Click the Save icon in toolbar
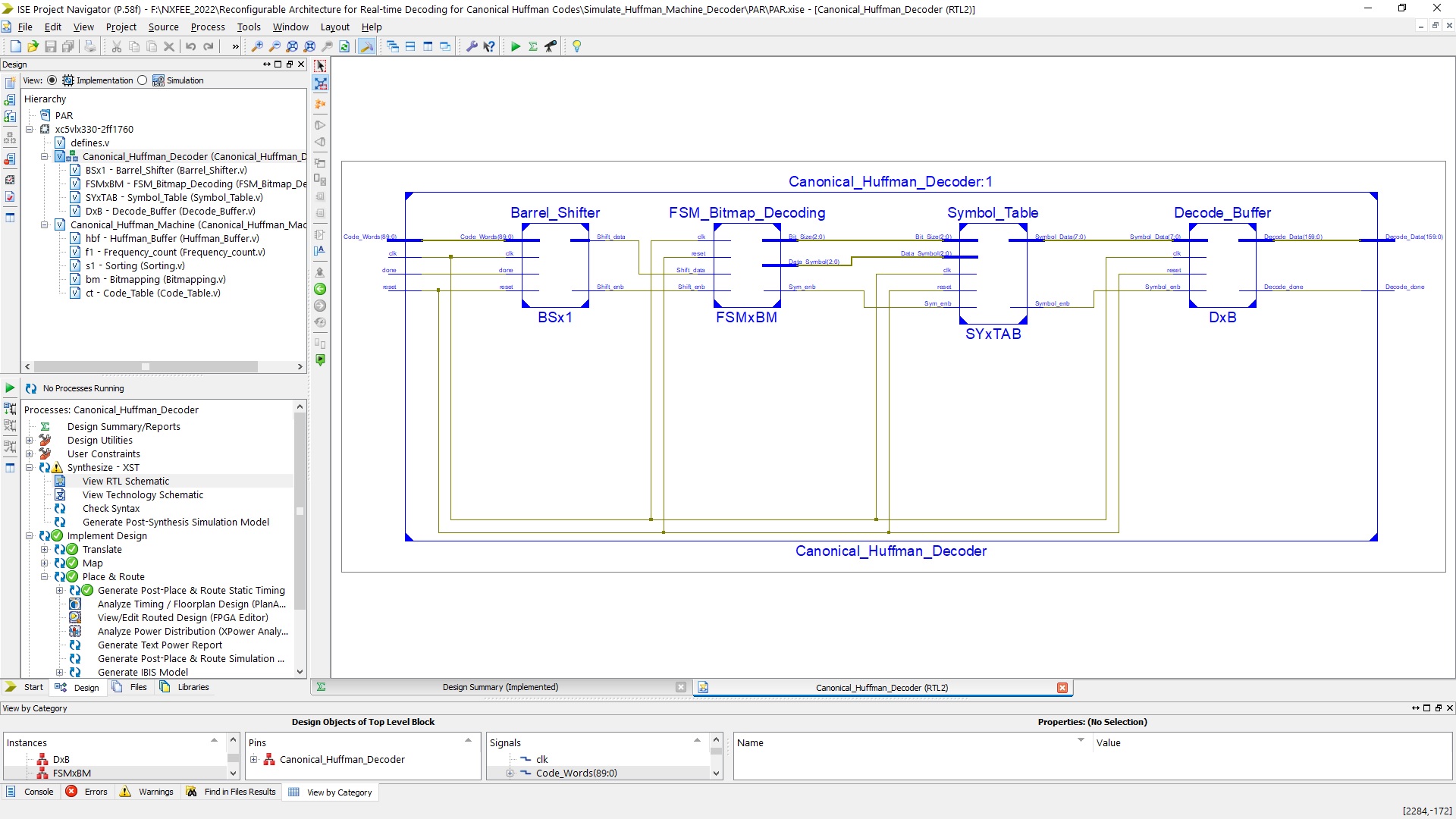Viewport: 1456px width, 819px height. pyautogui.click(x=50, y=46)
